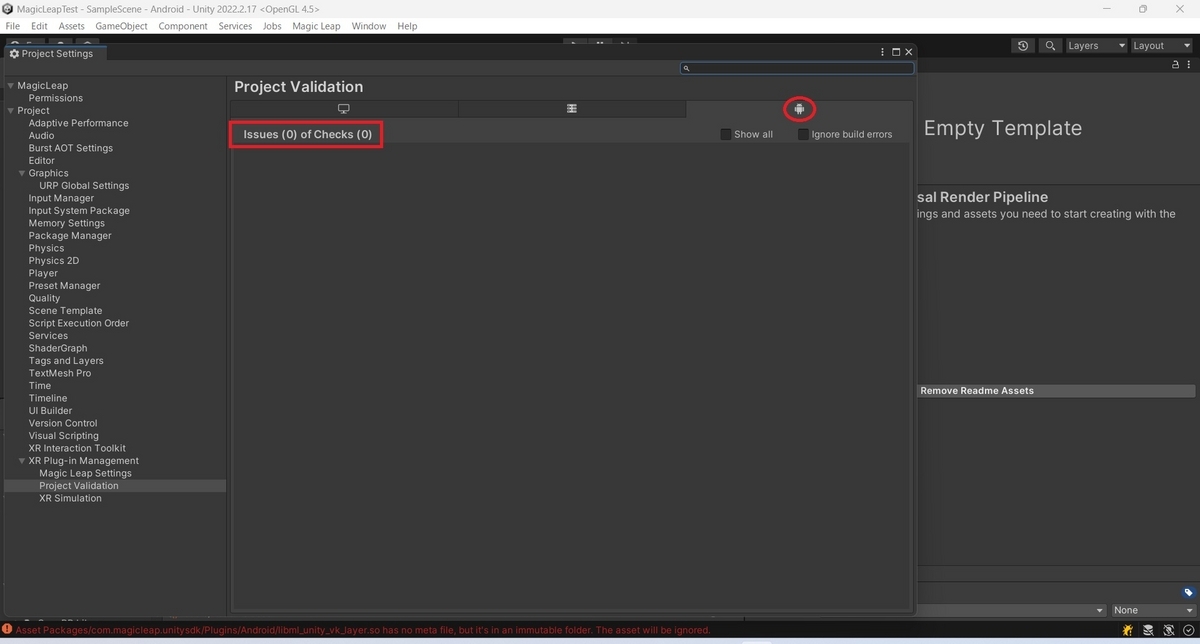This screenshot has height=644, width=1200.
Task: Click the asset labels tag icon
Action: click(1188, 593)
